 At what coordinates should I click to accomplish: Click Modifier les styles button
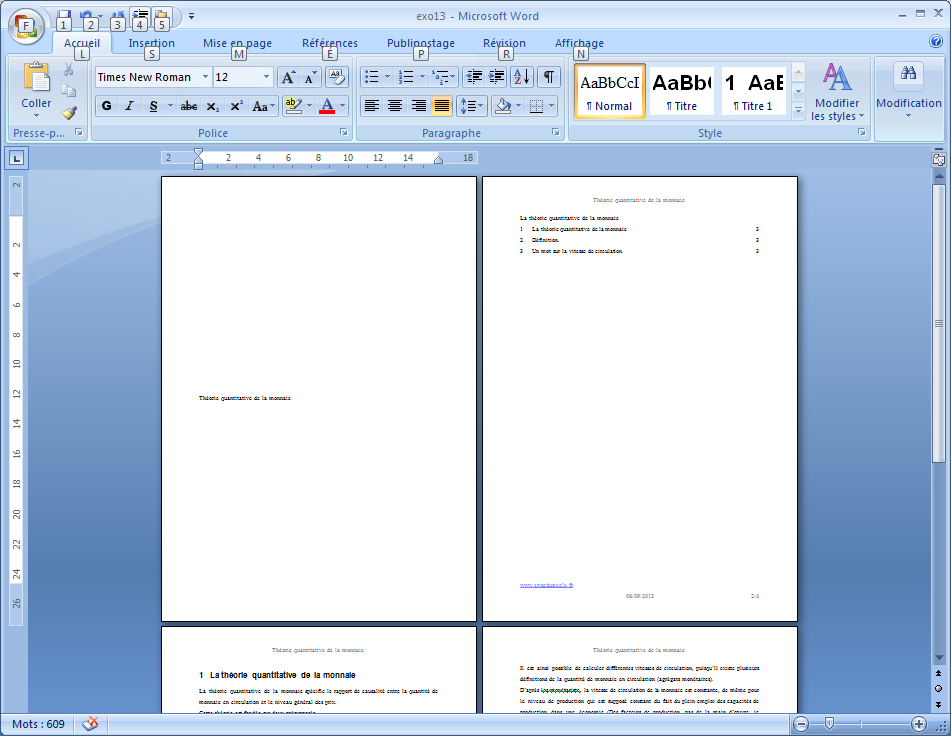(837, 92)
